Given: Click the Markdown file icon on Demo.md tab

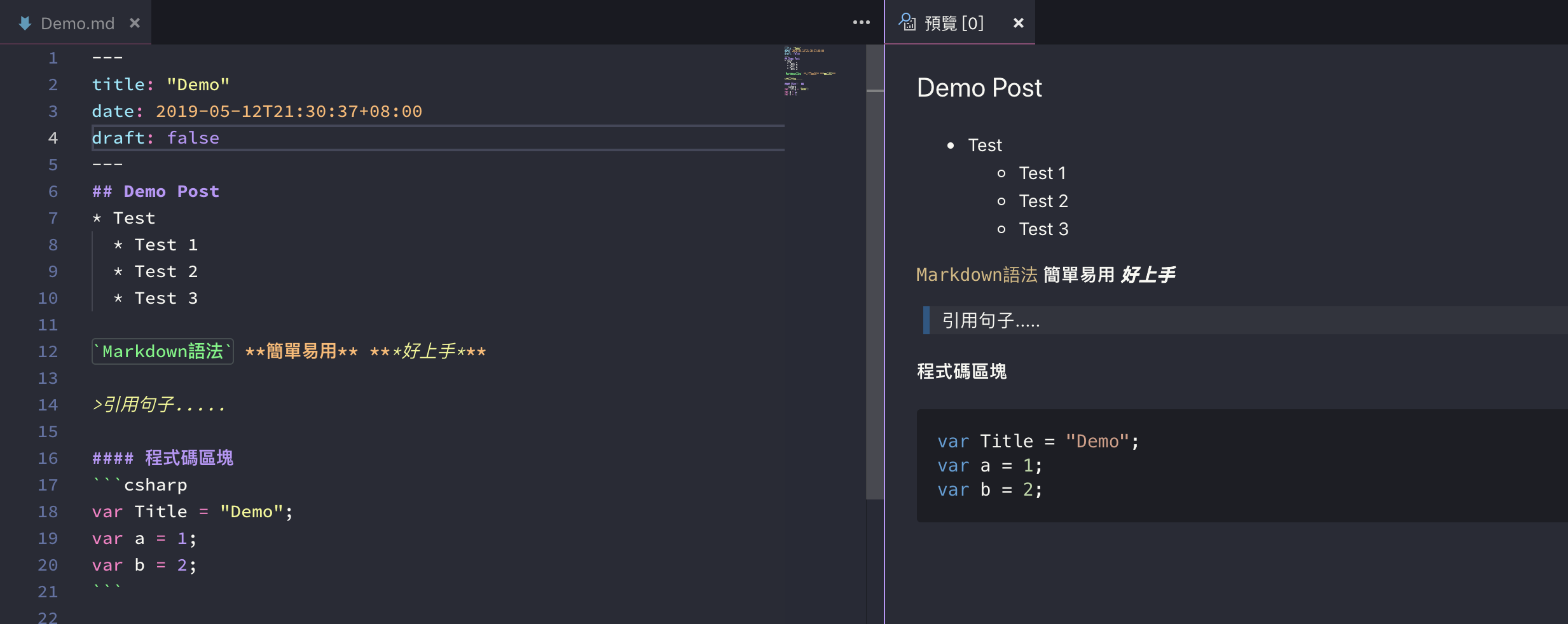Looking at the screenshot, I should coord(25,24).
